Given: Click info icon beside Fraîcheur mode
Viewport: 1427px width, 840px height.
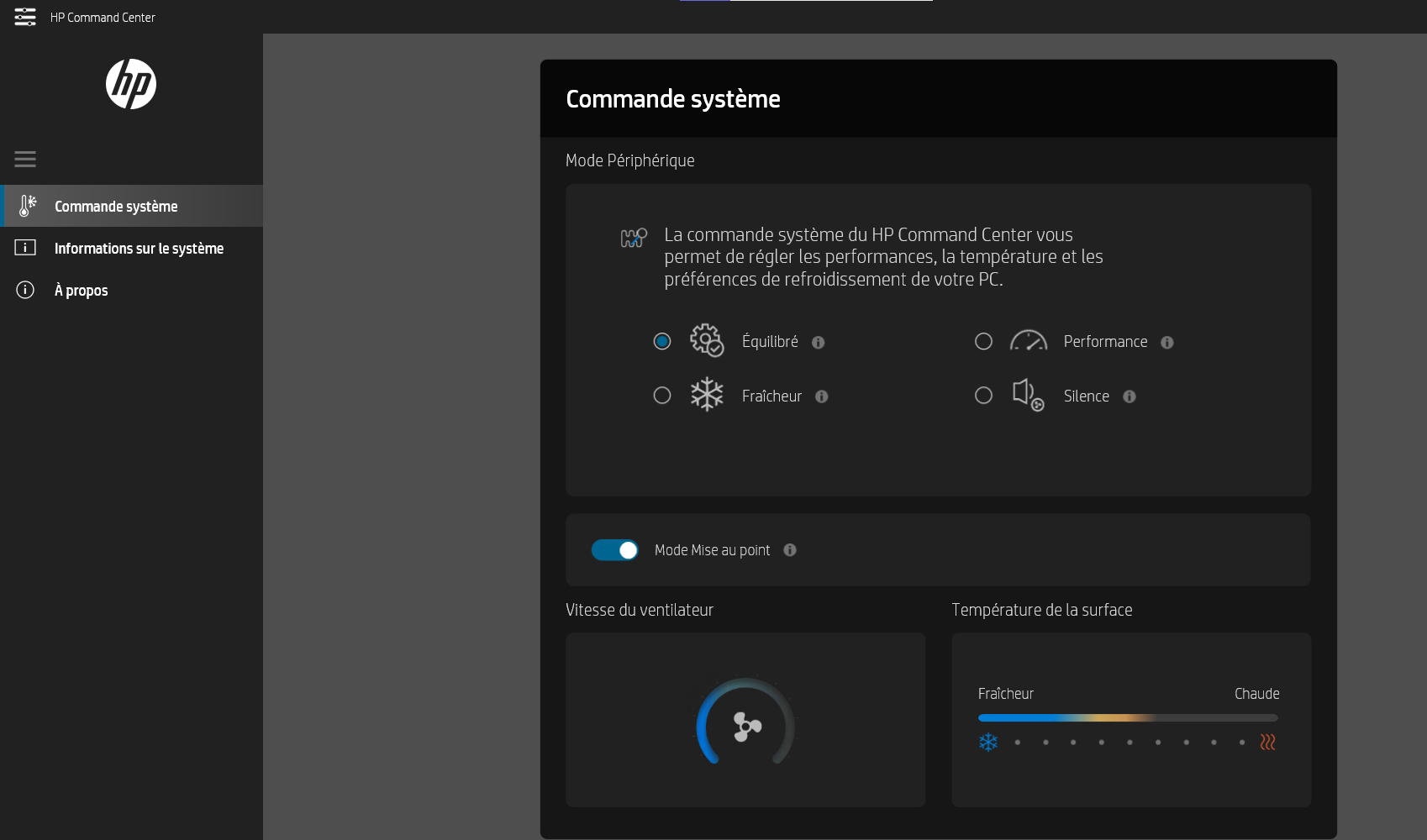Looking at the screenshot, I should tap(822, 396).
